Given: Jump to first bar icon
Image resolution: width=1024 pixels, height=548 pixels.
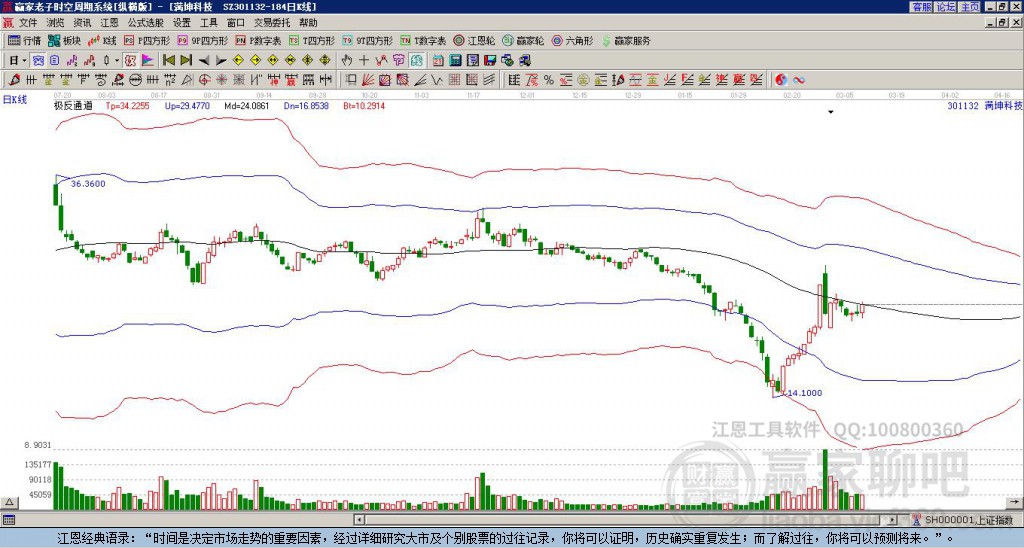Looking at the screenshot, I should click(168, 61).
